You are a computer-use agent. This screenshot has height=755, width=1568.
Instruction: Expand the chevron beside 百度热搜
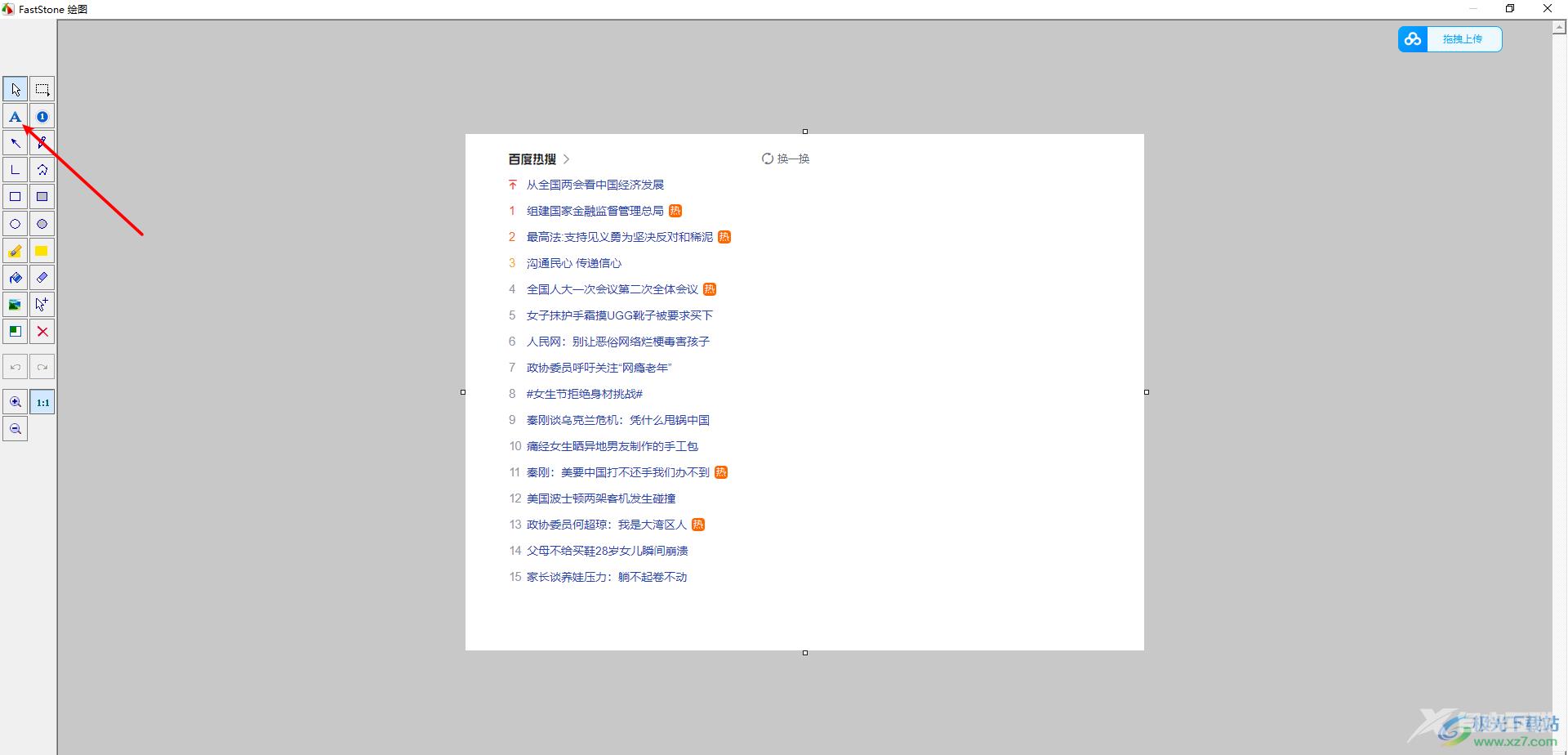(567, 159)
